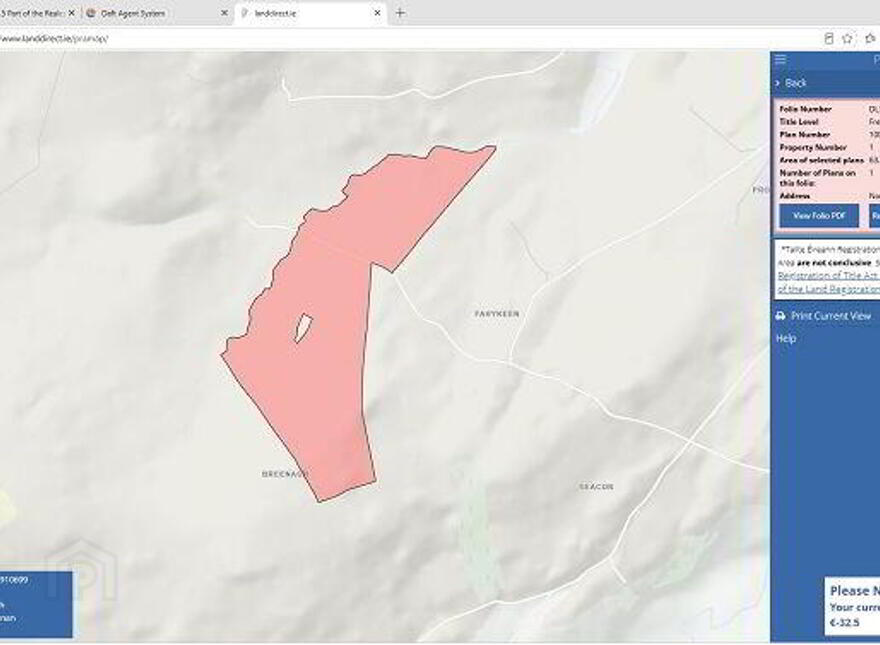
Task: Open the browser extensions puzzle icon
Action: coord(870,39)
